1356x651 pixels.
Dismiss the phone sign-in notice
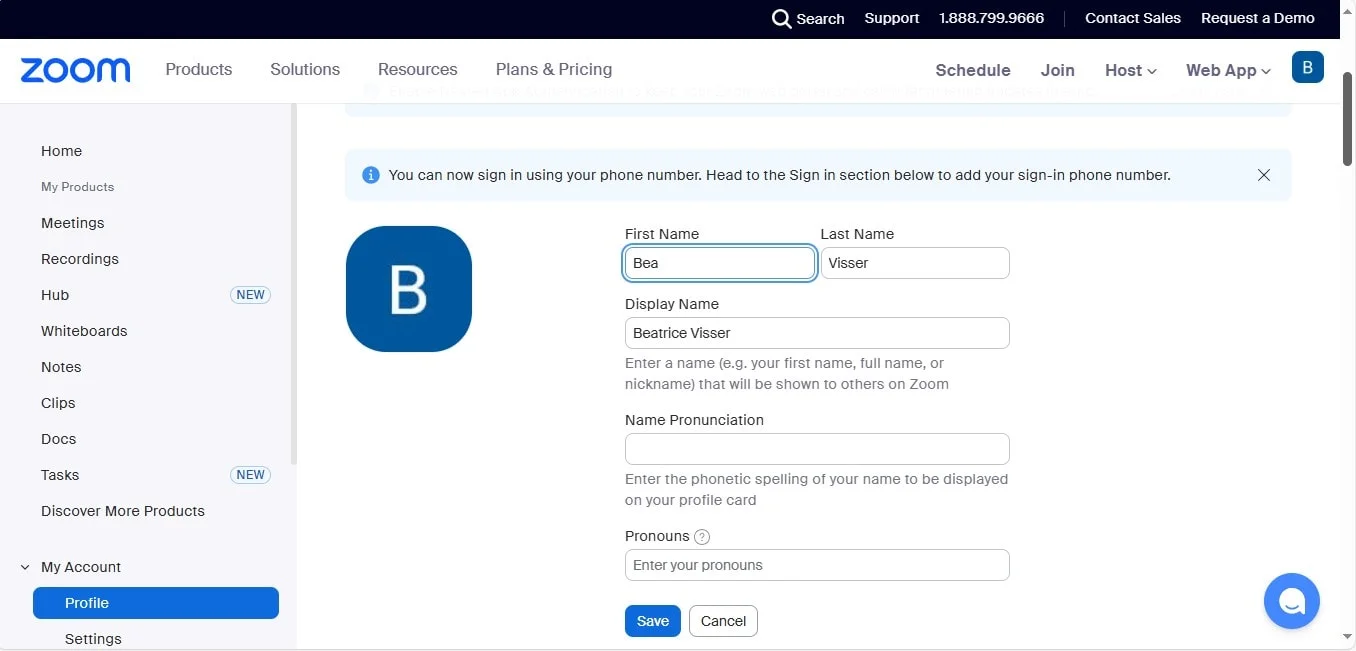1264,175
